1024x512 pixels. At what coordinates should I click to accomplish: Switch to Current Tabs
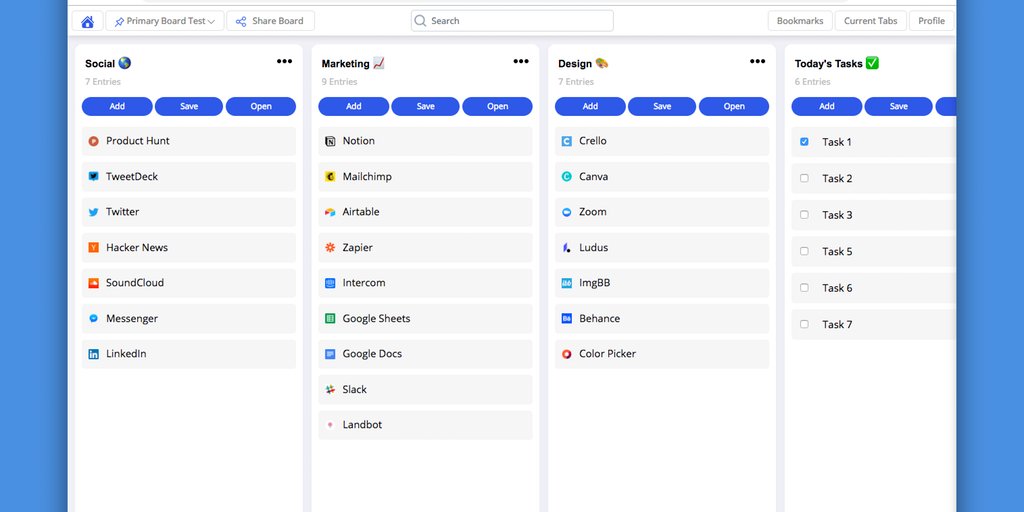[871, 21]
